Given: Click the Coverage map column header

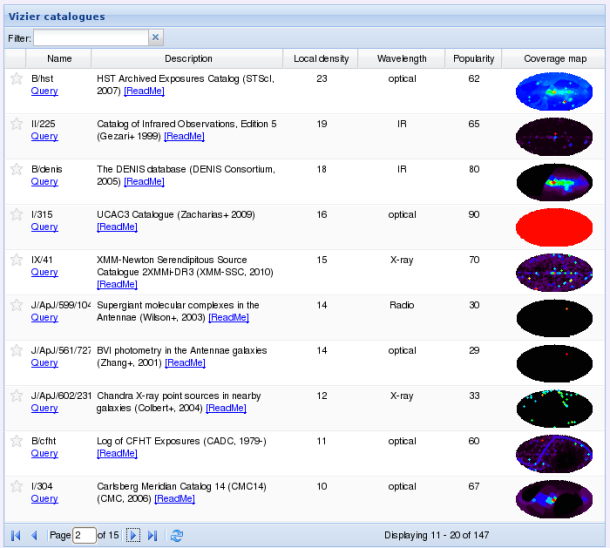Looking at the screenshot, I should tap(554, 59).
